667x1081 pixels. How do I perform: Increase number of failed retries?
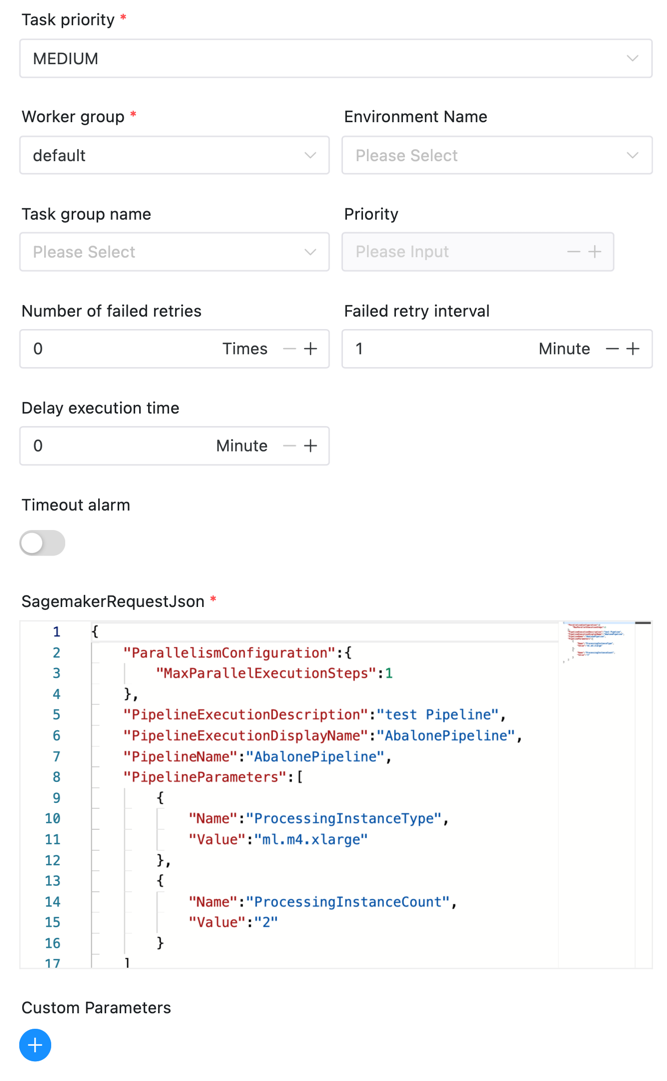[311, 349]
